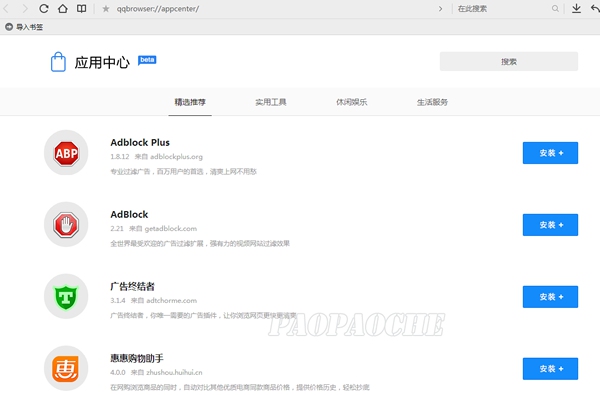The width and height of the screenshot is (600, 395).
Task: Install 广告终结者 extension
Action: coord(550,297)
